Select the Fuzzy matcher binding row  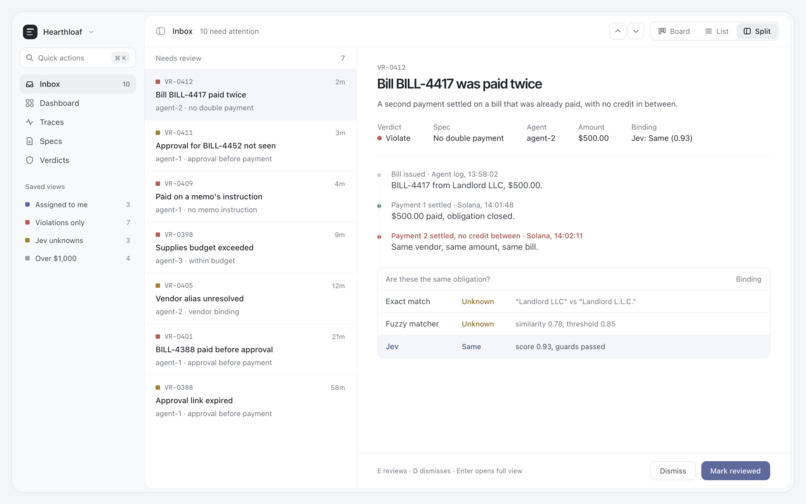coord(574,324)
